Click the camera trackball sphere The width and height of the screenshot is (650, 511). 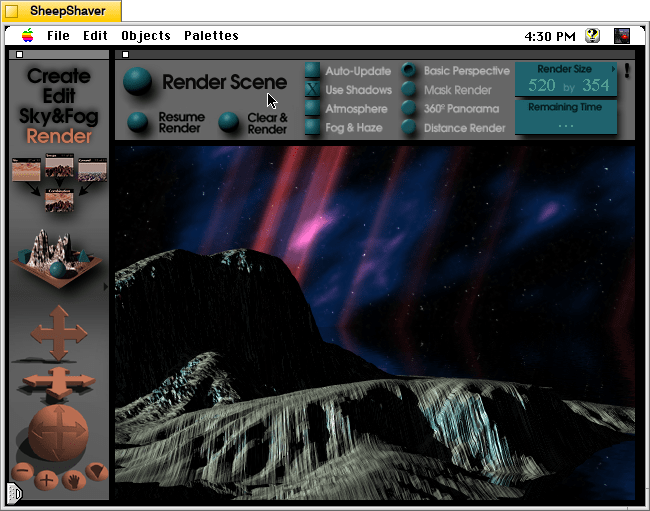tap(58, 433)
